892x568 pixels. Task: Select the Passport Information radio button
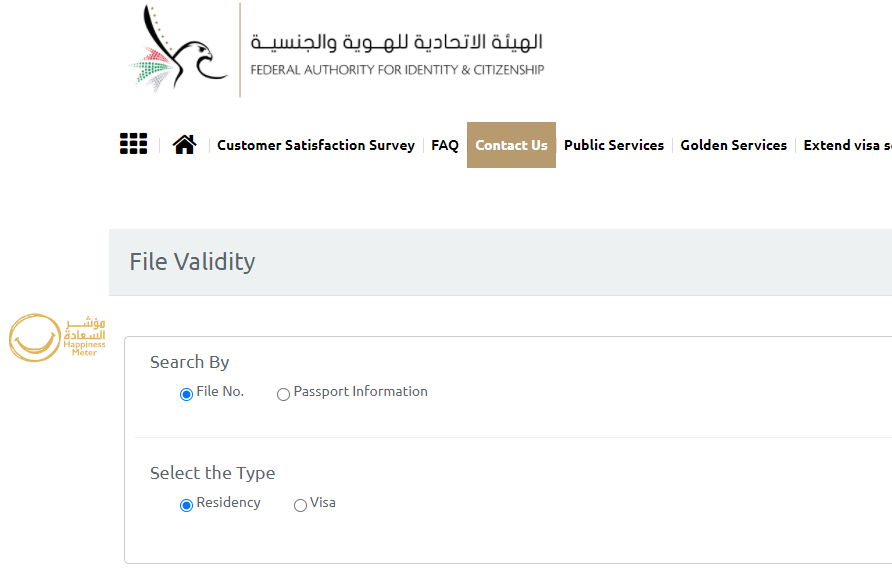pos(283,394)
